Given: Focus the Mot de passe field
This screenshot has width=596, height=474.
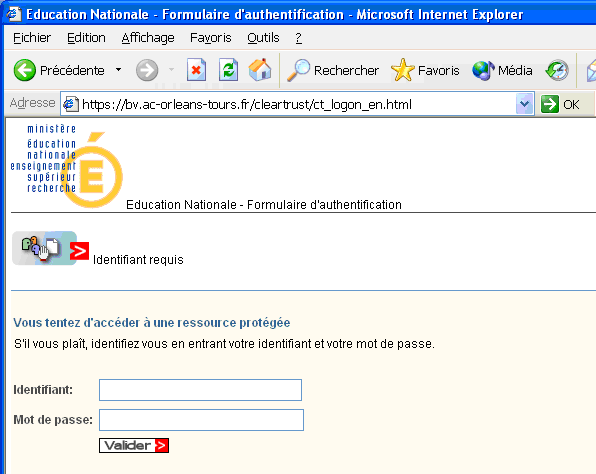Looking at the screenshot, I should click(201, 420).
